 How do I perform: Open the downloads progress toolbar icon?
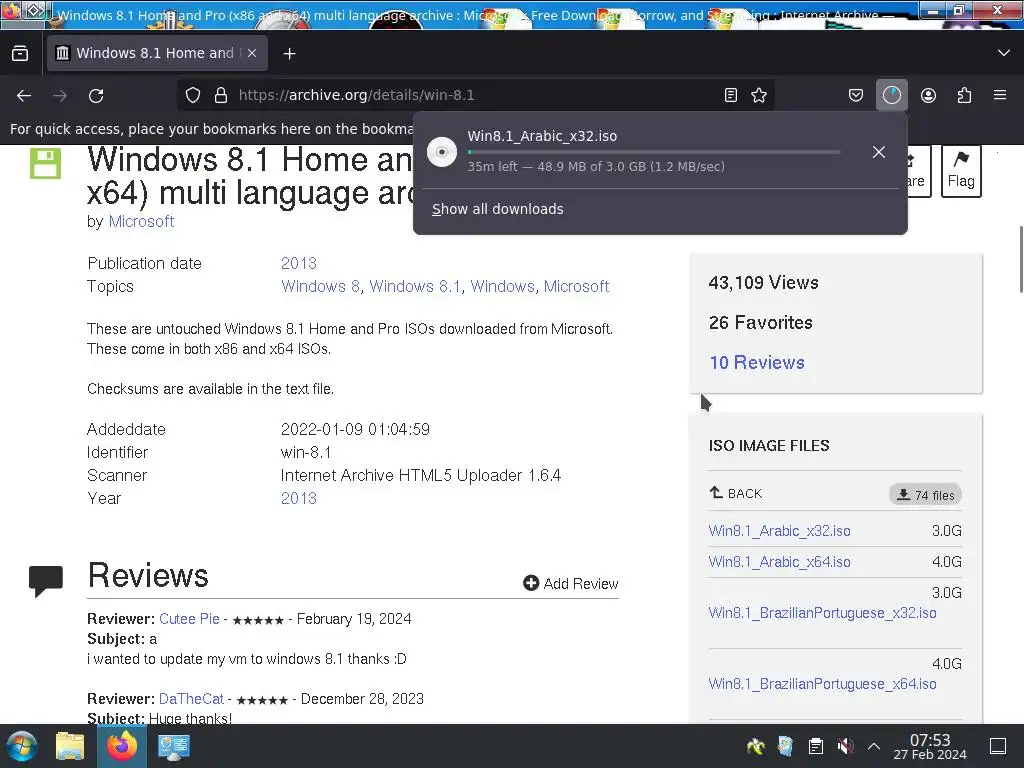tap(891, 95)
